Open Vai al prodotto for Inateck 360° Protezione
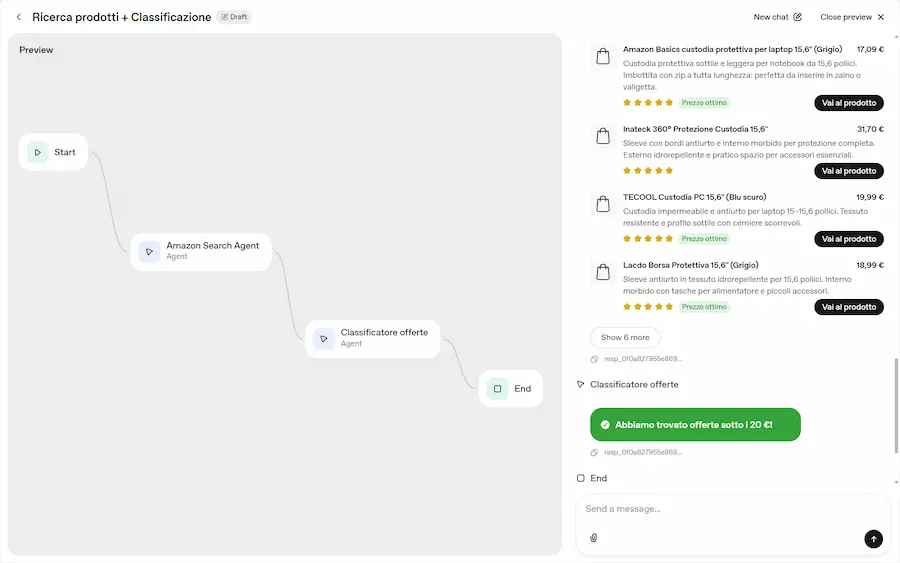This screenshot has width=900, height=563. 848,171
